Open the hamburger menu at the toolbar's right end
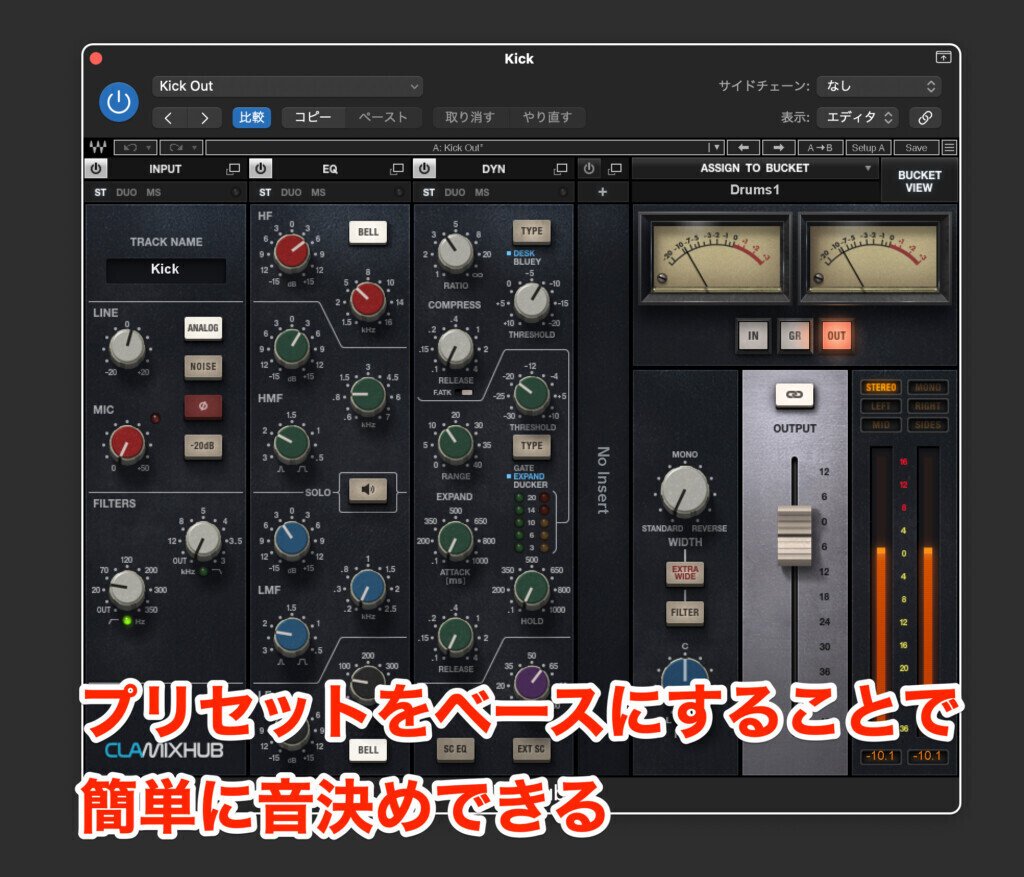Screen dimensions: 1024x877 pos(952,147)
